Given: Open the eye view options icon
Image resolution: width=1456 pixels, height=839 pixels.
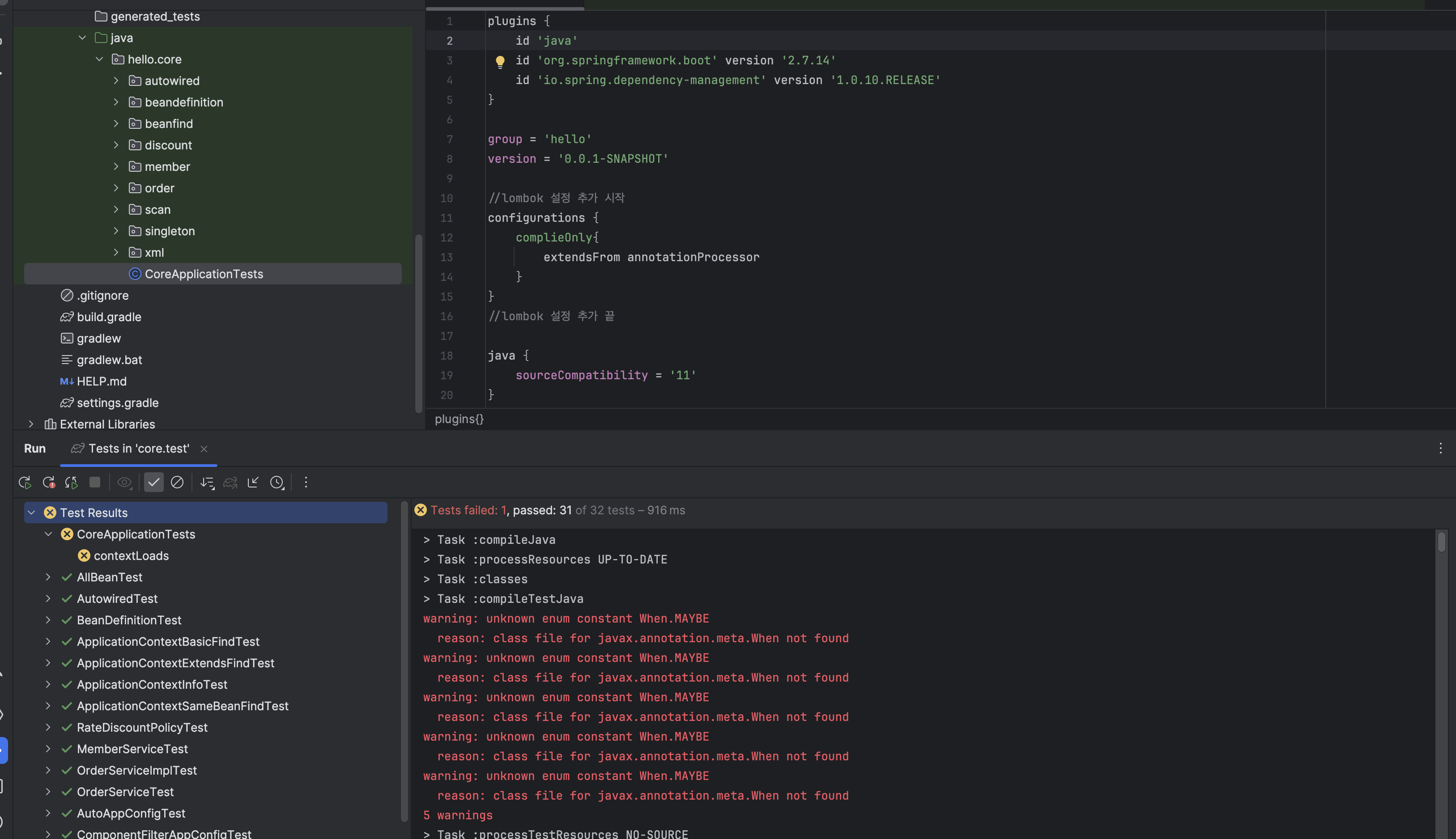Looking at the screenshot, I should pyautogui.click(x=124, y=482).
